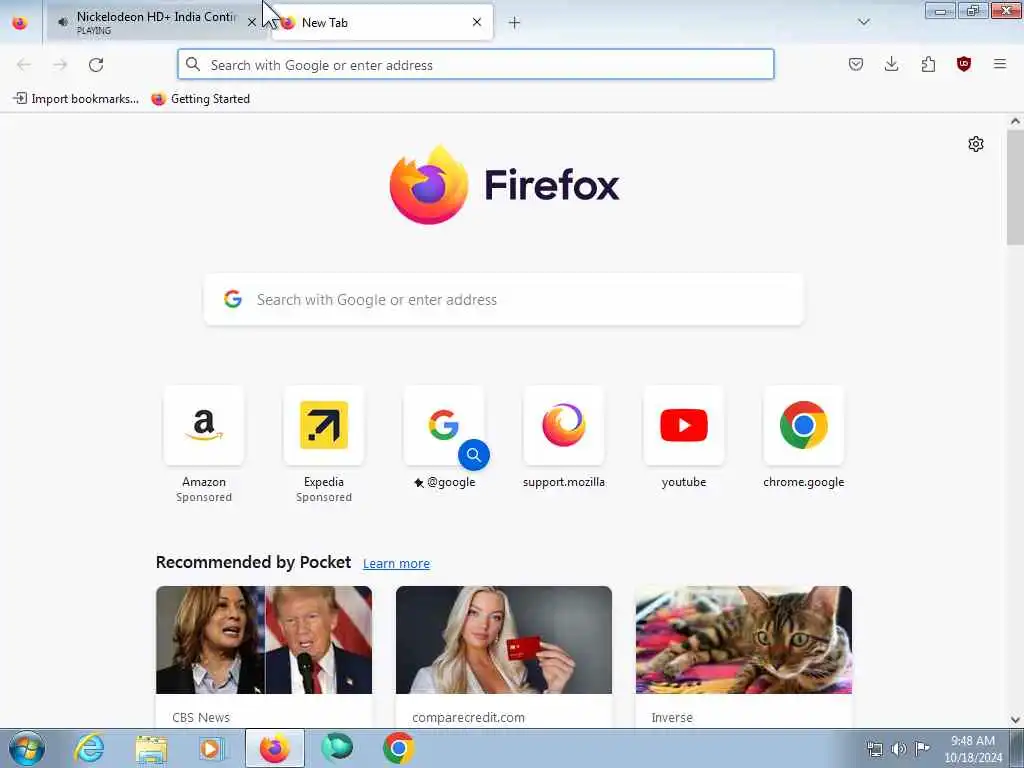Mute the Nickelodeon tab audio icon
Viewport: 1024px width, 768px height.
[x=63, y=22]
